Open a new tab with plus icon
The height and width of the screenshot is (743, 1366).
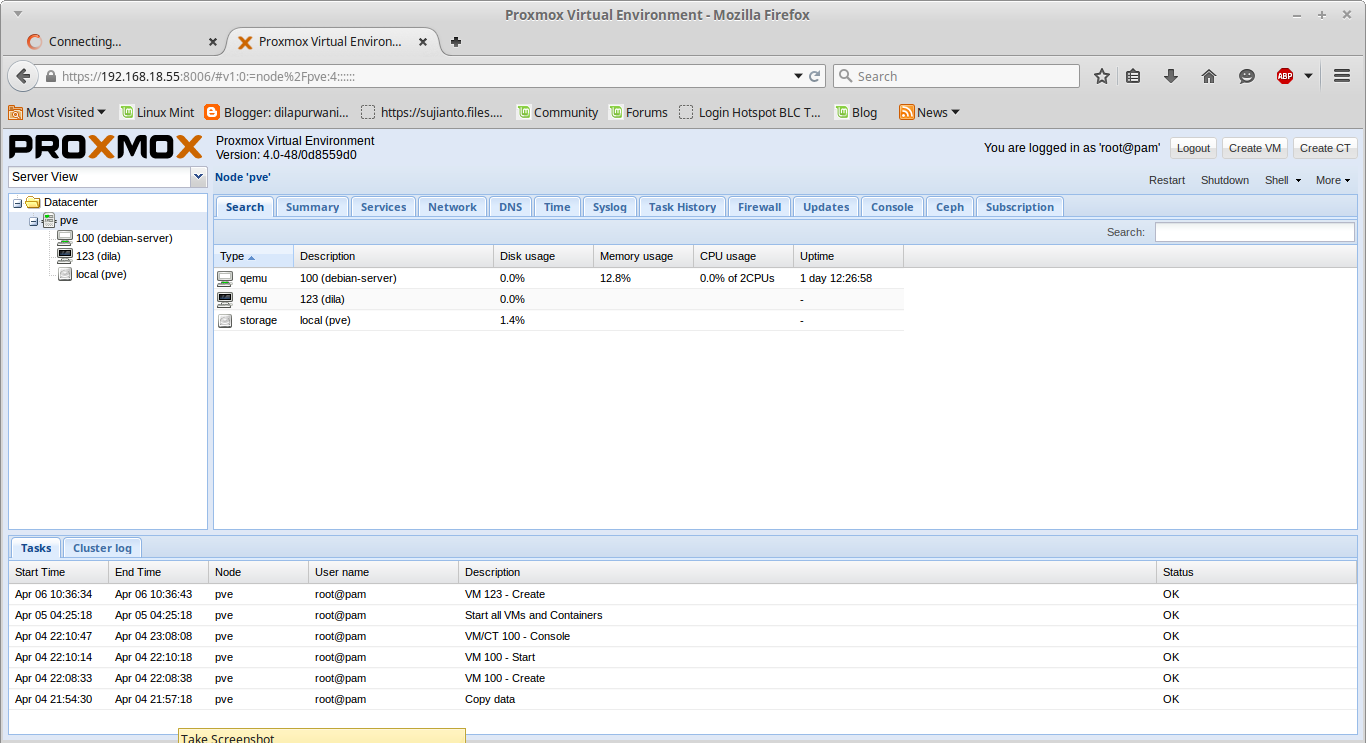click(x=456, y=42)
